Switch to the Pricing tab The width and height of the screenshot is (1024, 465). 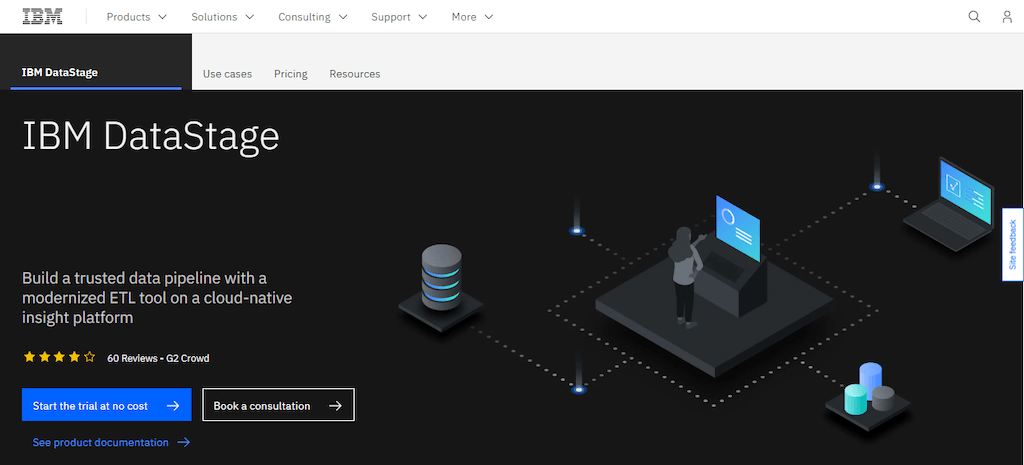[291, 74]
